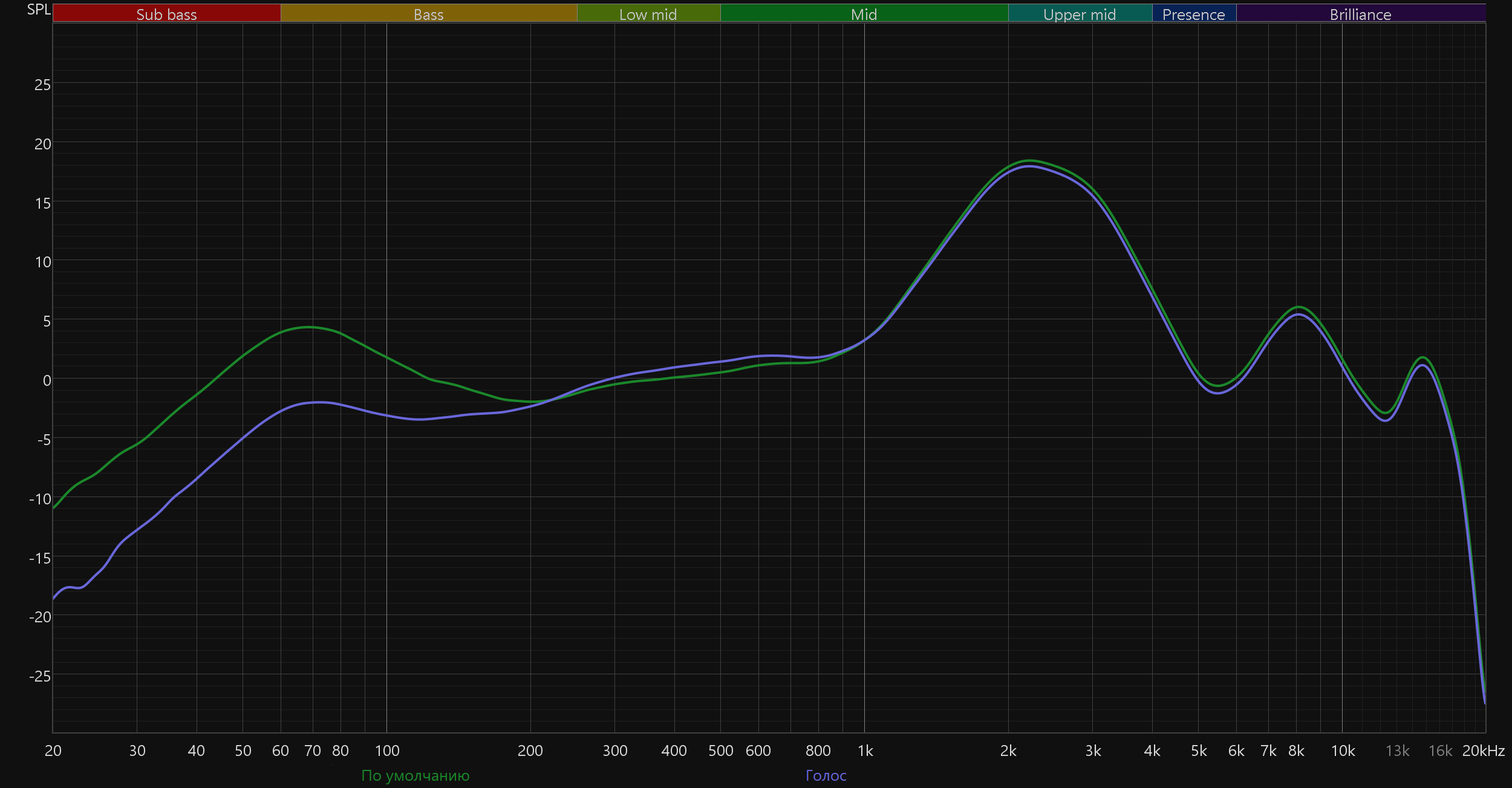The image size is (1512, 788).
Task: Select the Mid band header
Action: point(864,14)
